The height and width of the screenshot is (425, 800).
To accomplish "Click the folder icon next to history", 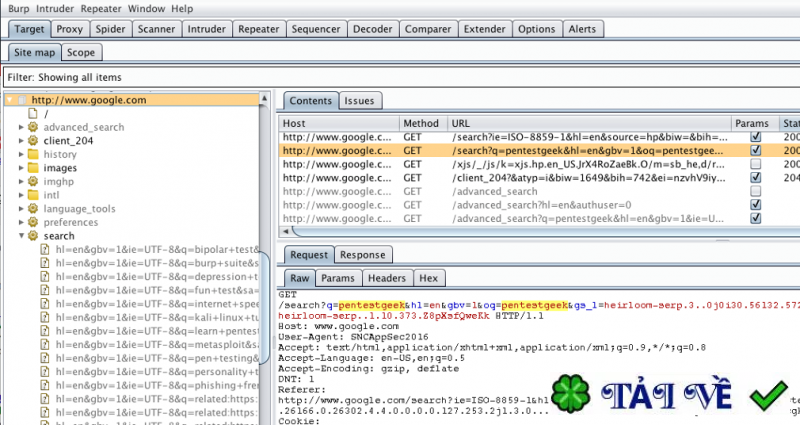I will click(x=33, y=154).
